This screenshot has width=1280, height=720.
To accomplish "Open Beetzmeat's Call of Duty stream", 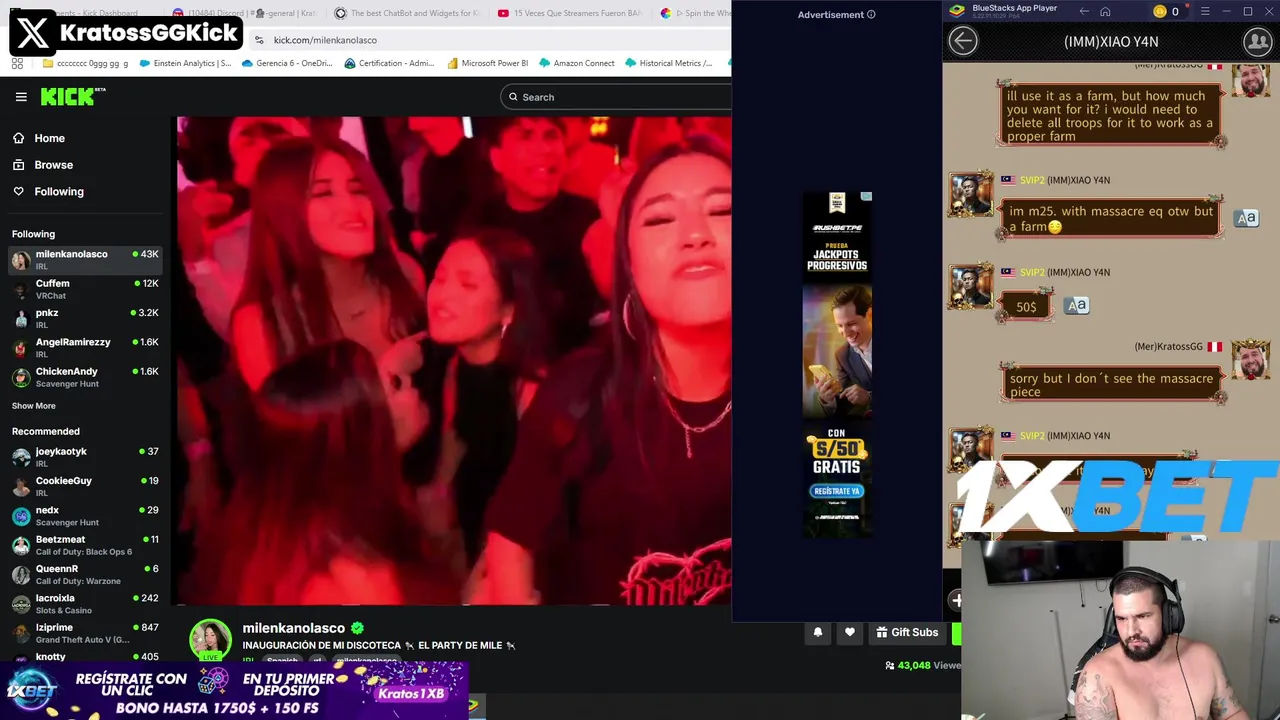I will pyautogui.click(x=85, y=545).
